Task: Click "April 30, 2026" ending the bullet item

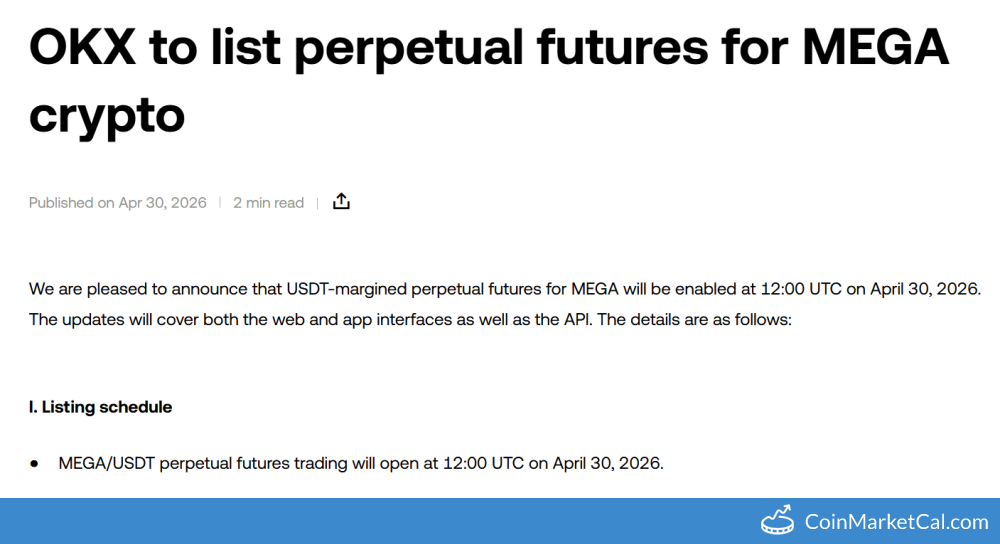Action: (608, 464)
